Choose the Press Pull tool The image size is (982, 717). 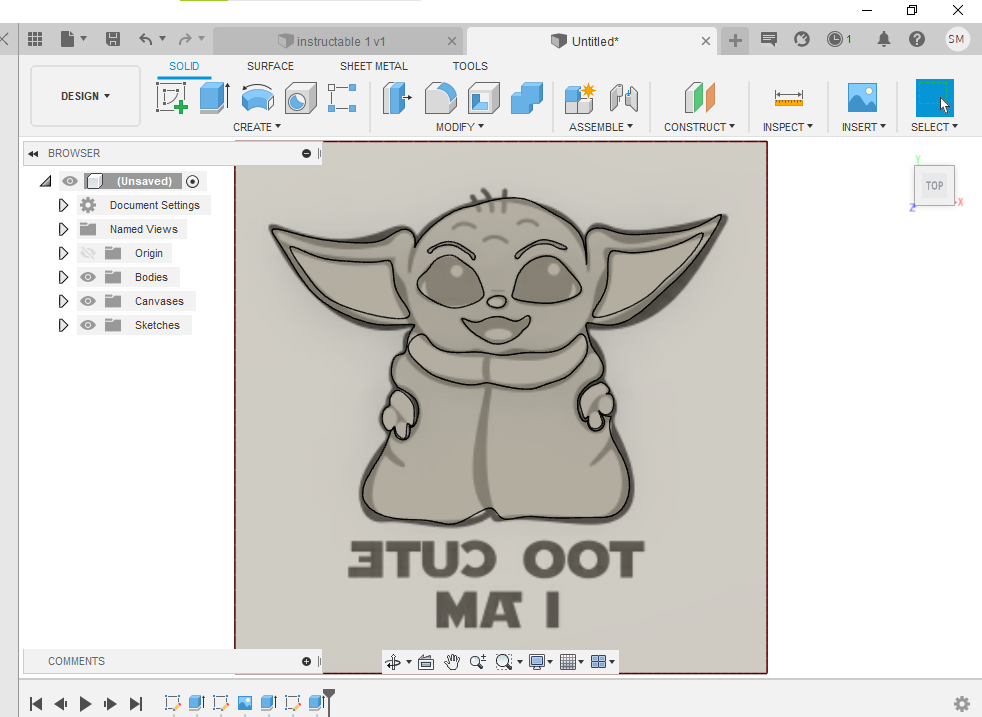click(x=398, y=98)
